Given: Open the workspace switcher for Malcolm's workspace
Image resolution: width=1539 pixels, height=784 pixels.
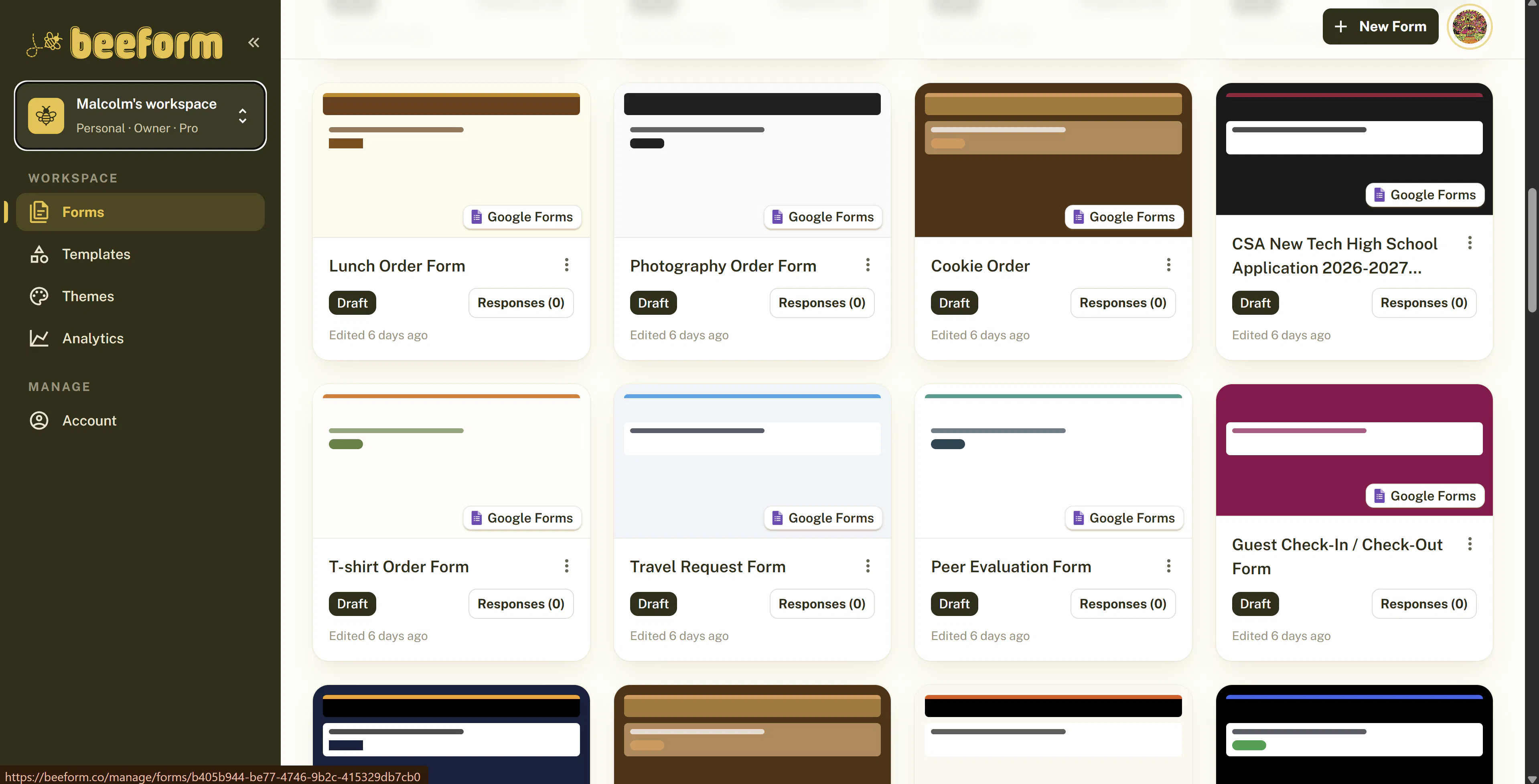Looking at the screenshot, I should tap(140, 116).
